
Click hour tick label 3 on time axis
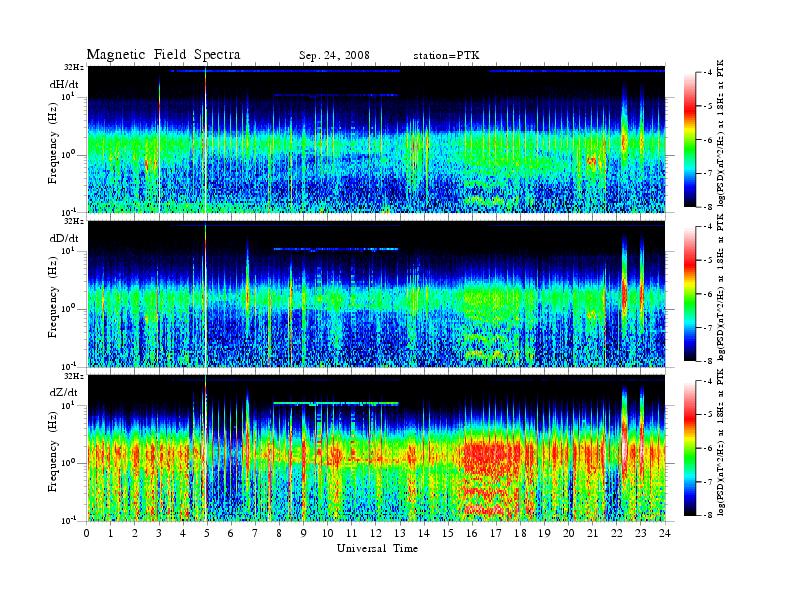coord(159,533)
